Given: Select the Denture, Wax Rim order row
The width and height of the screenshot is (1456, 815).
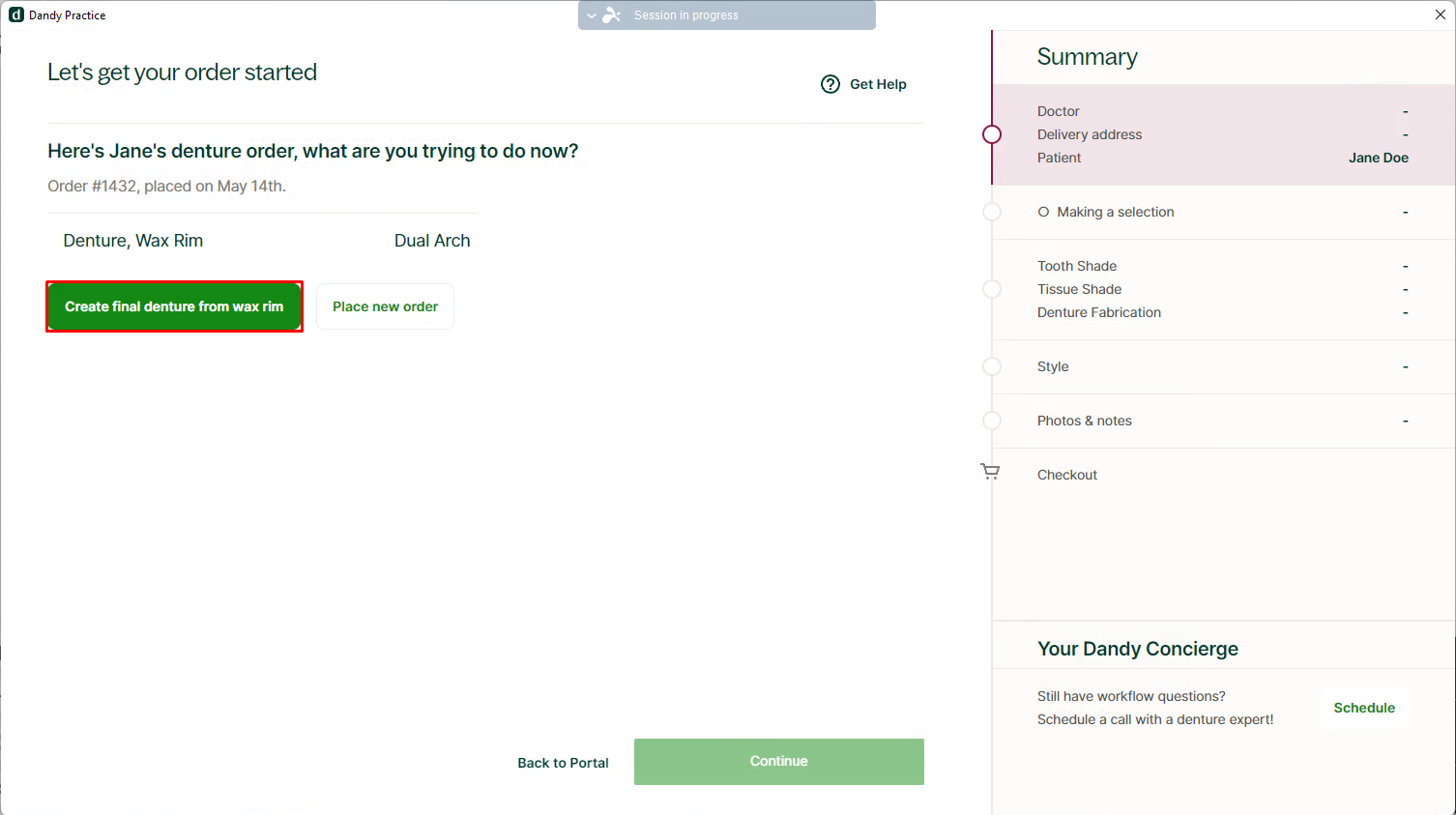Looking at the screenshot, I should 266,241.
